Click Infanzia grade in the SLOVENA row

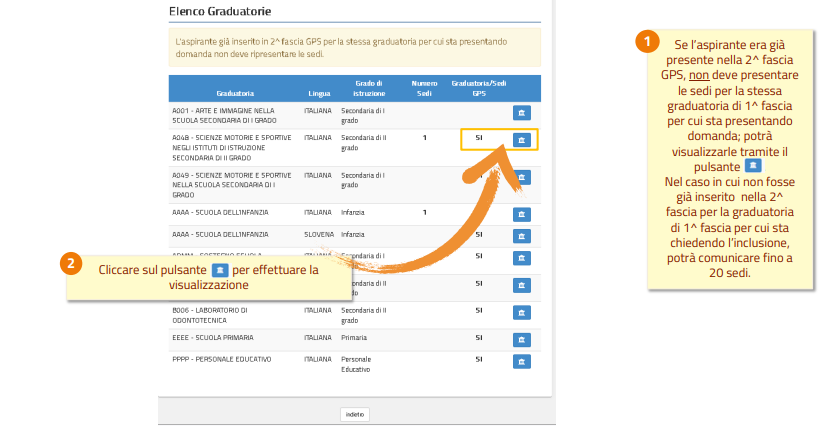(352, 234)
